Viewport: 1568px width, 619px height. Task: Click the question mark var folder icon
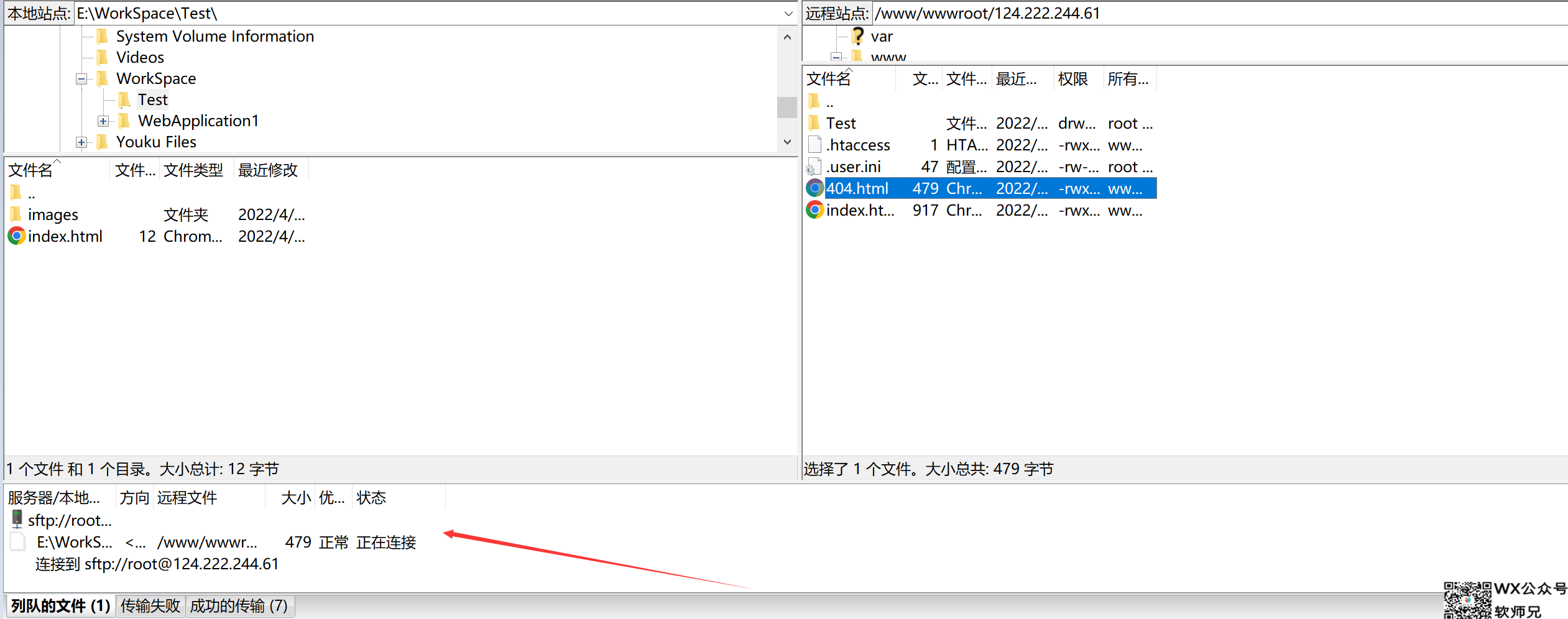[857, 36]
